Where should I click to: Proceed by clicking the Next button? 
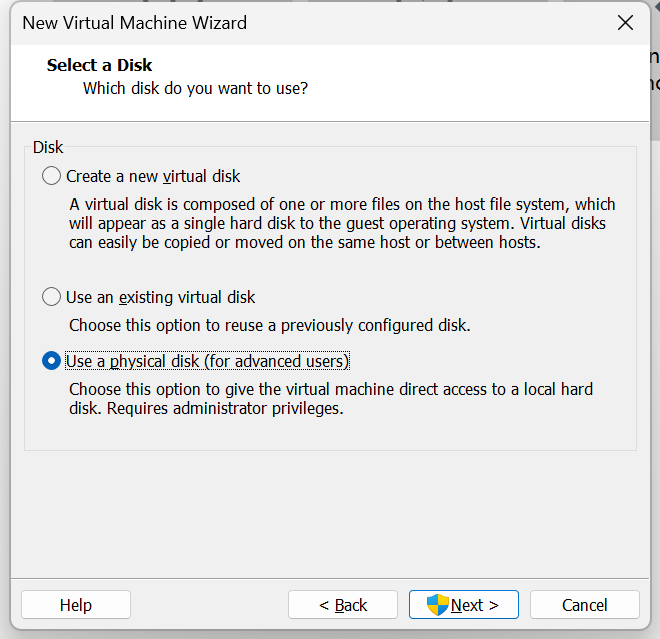pos(465,605)
